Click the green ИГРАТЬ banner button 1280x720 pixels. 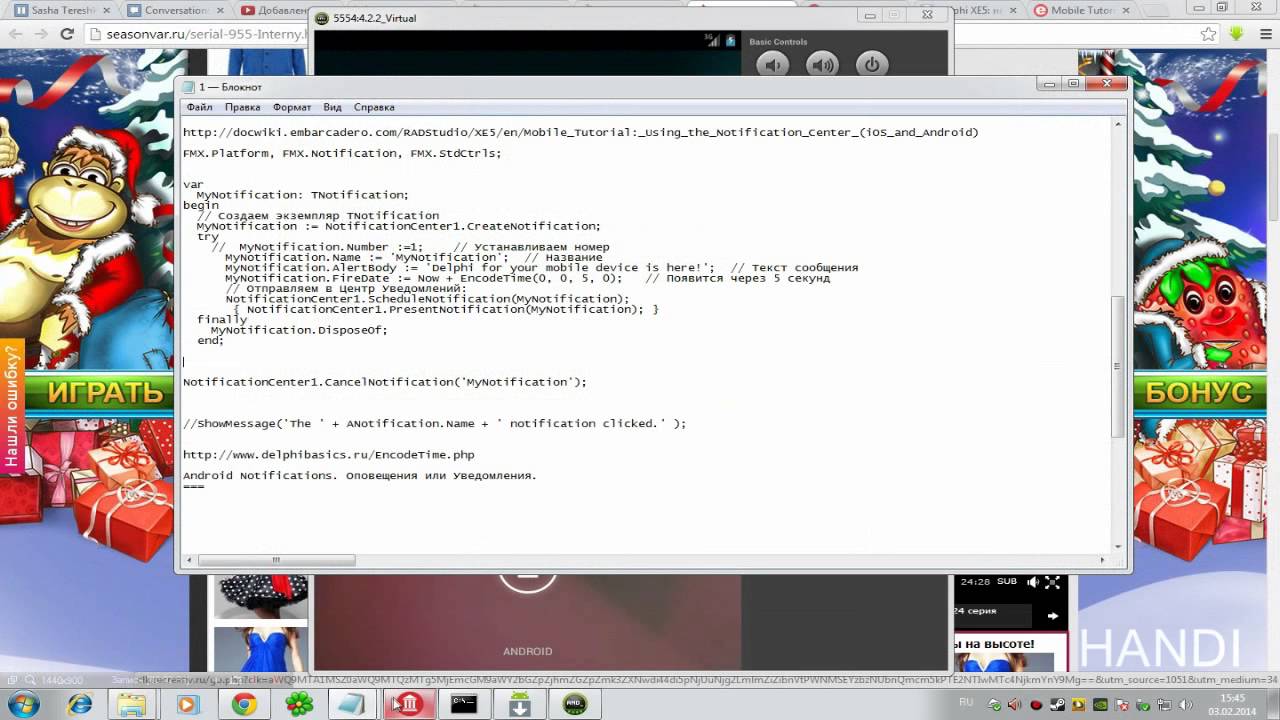(89, 392)
